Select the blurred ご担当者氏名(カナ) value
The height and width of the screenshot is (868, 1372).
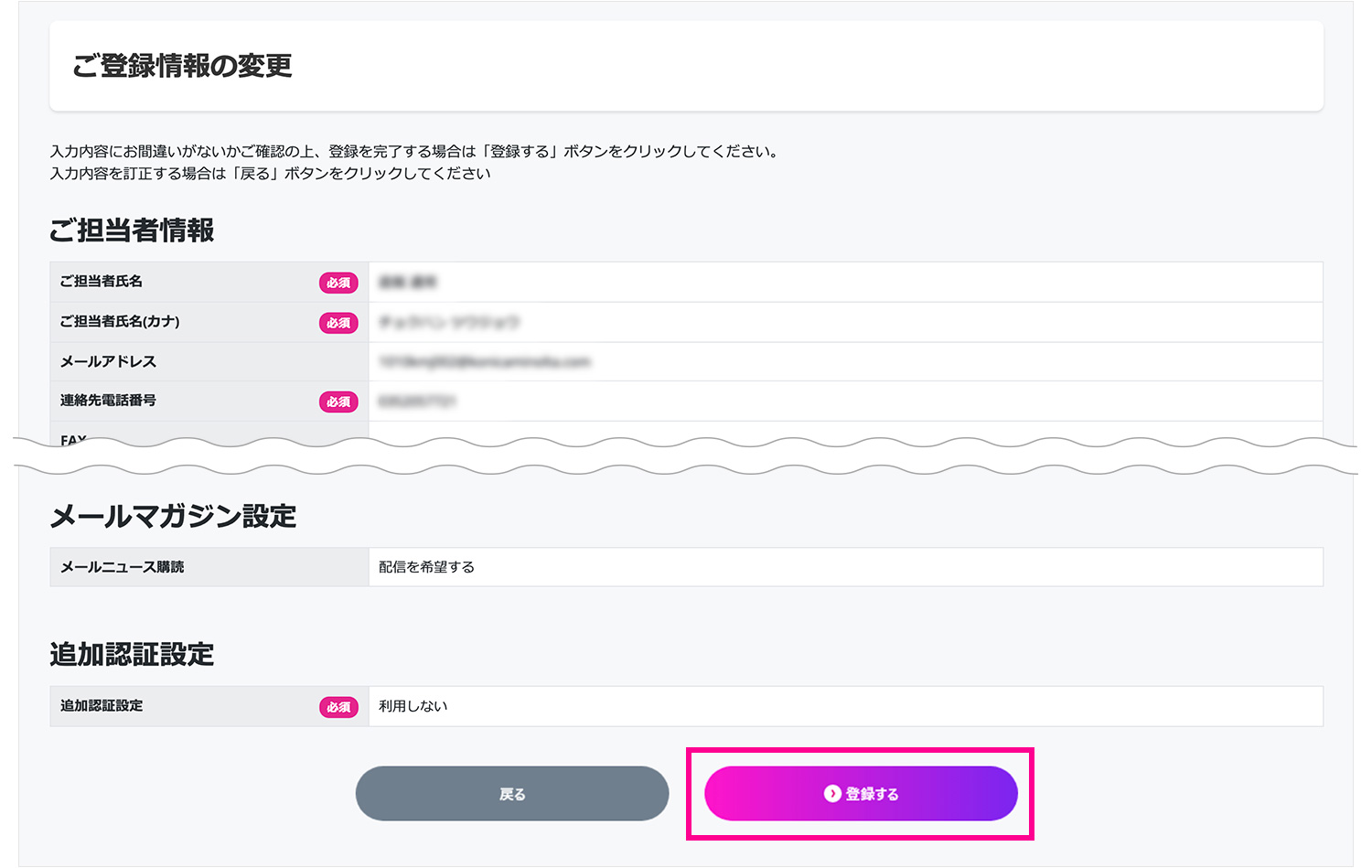tap(449, 323)
